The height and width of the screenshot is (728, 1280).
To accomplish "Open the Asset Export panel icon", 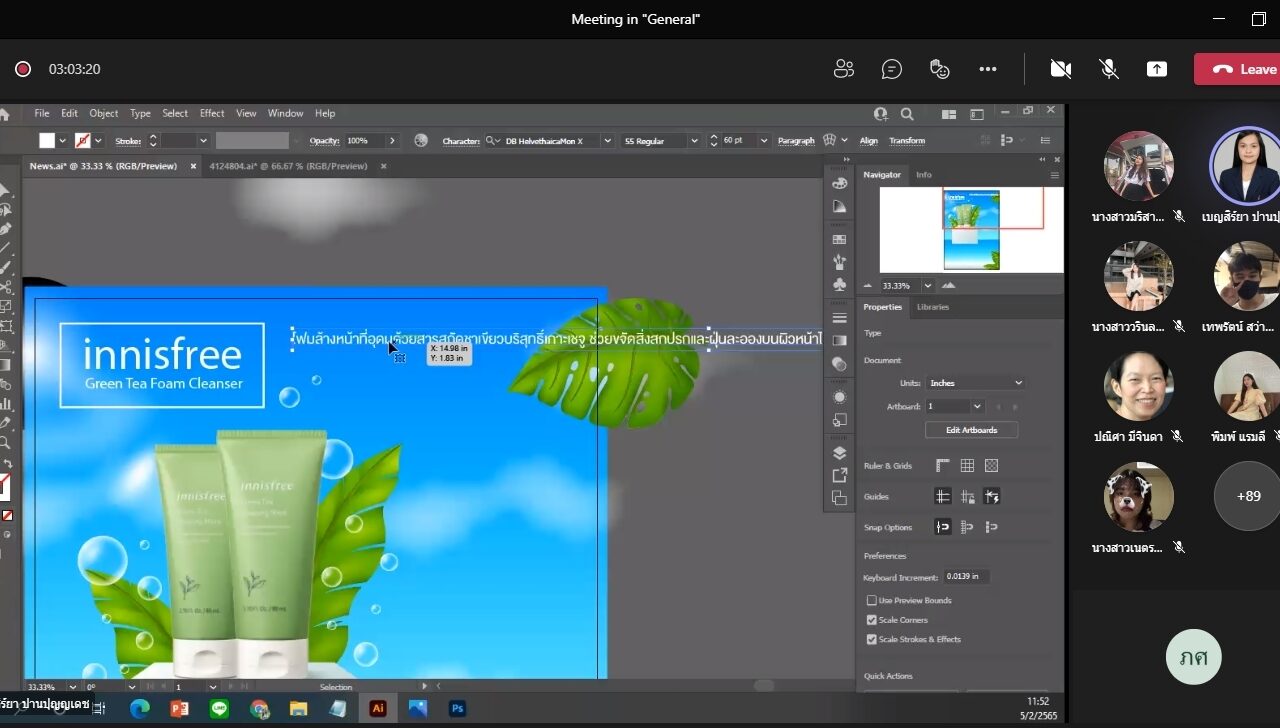I will click(840, 475).
